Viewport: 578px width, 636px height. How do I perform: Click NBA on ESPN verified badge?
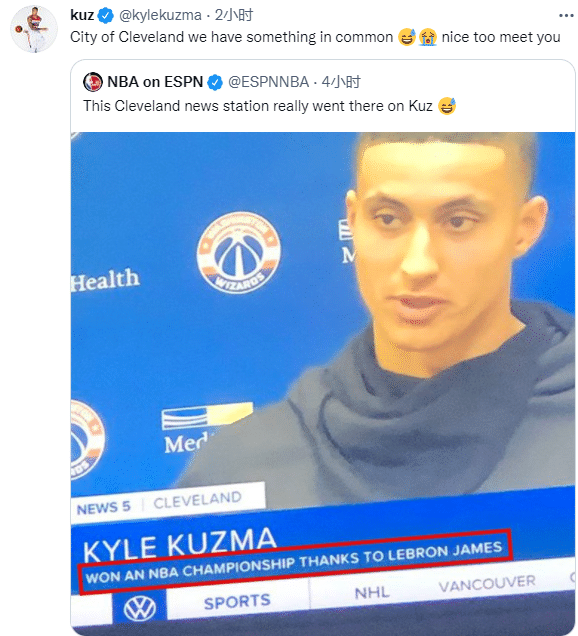[215, 82]
